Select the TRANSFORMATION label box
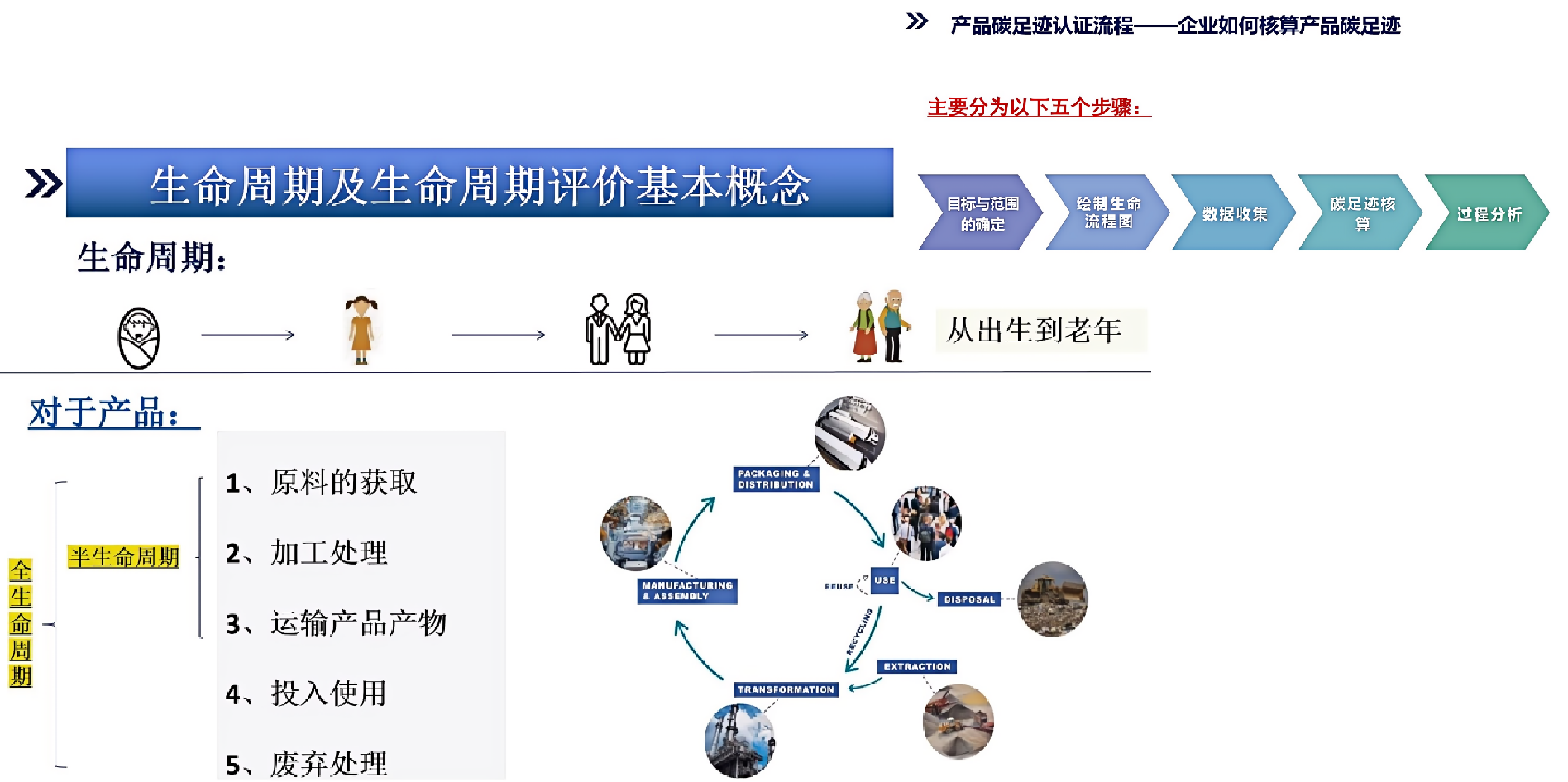Screen dimensions: 1568x782 (786, 689)
